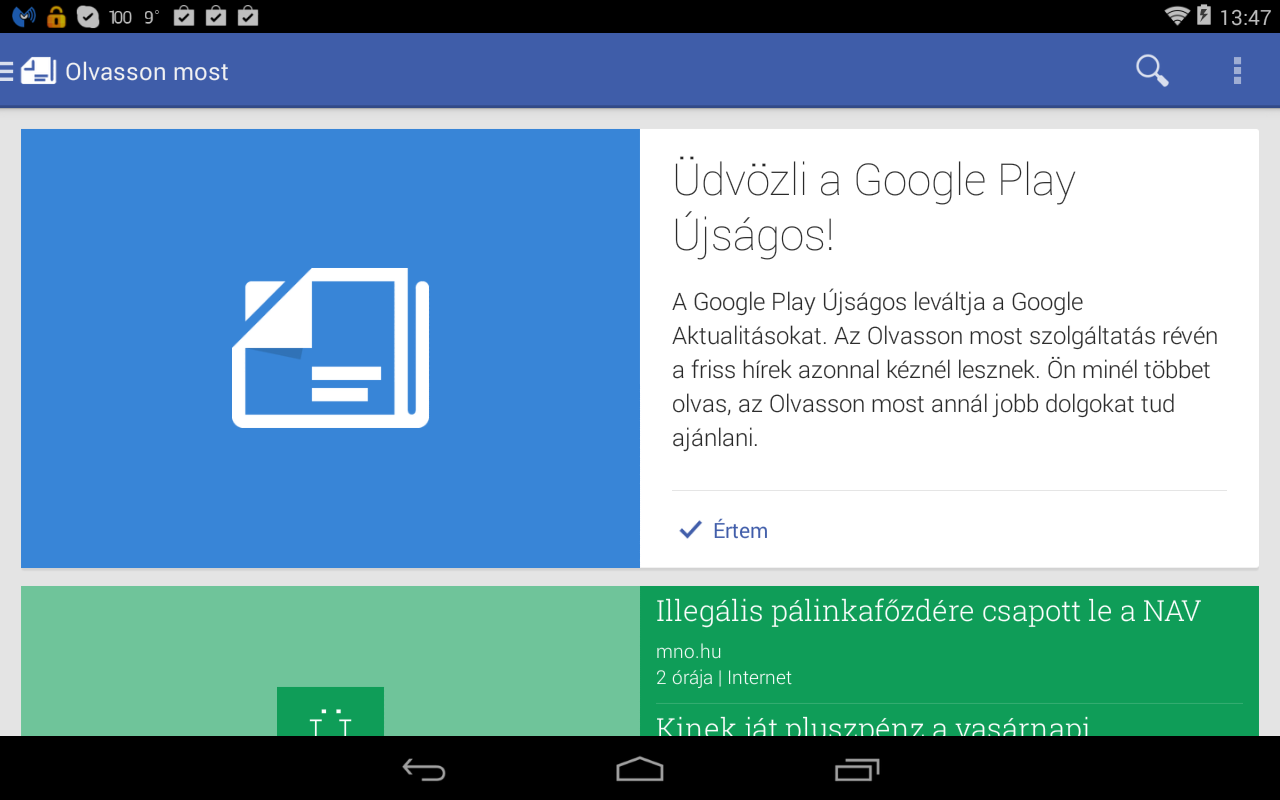Screen dimensions: 1280x800
Task: Open the search magnifier icon
Action: 1152,70
